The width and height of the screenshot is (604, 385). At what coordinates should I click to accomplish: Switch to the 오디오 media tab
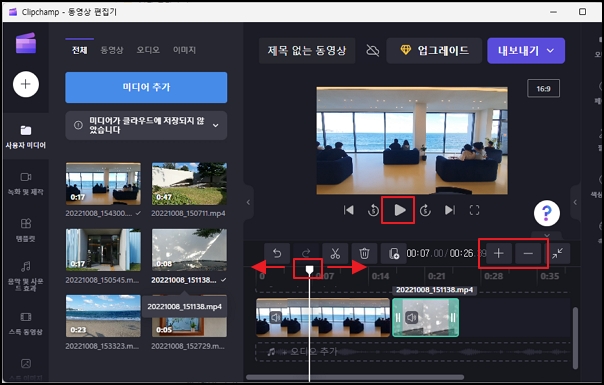coord(148,50)
